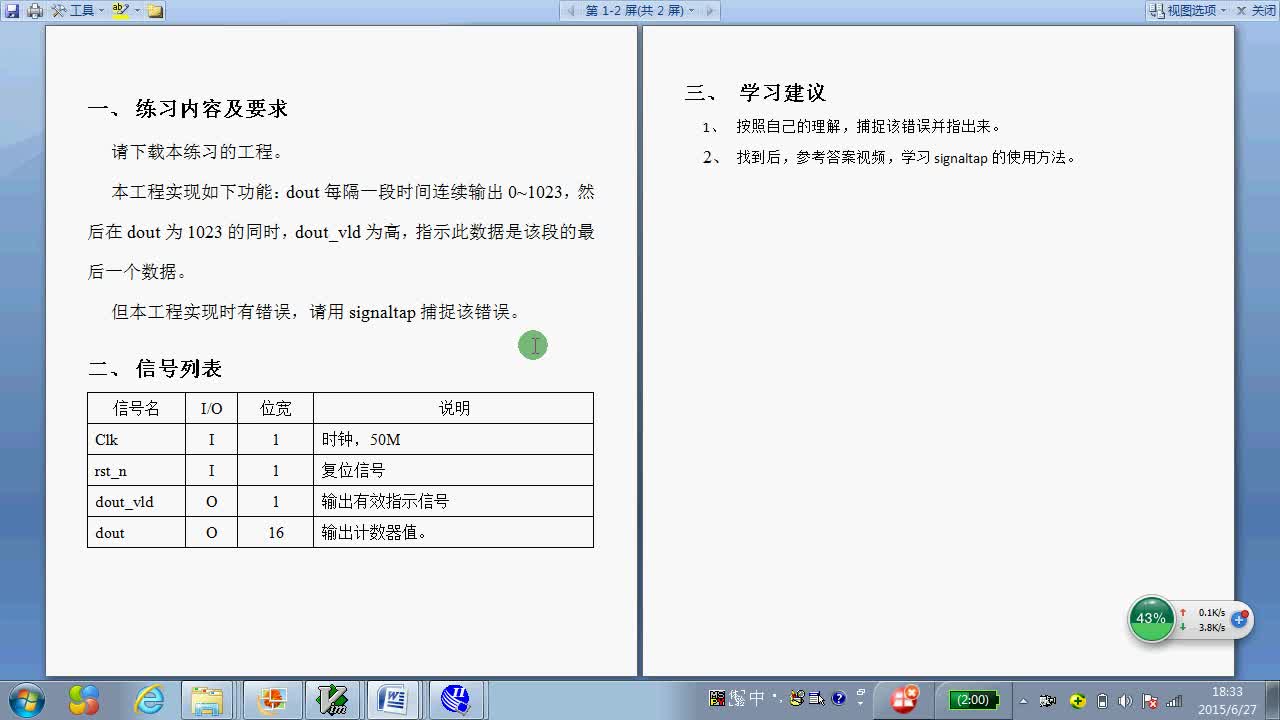Show hidden tray icons arrow

click(x=1023, y=700)
